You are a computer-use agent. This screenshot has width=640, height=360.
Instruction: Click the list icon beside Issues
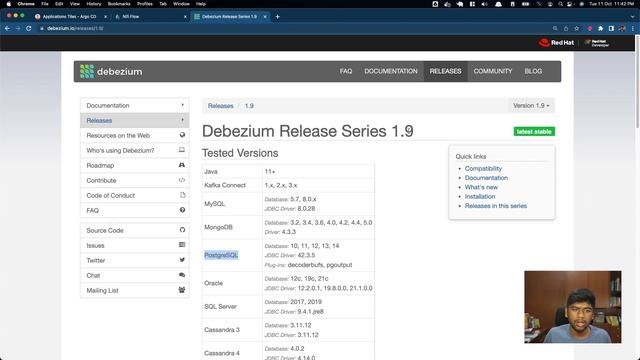coord(182,245)
